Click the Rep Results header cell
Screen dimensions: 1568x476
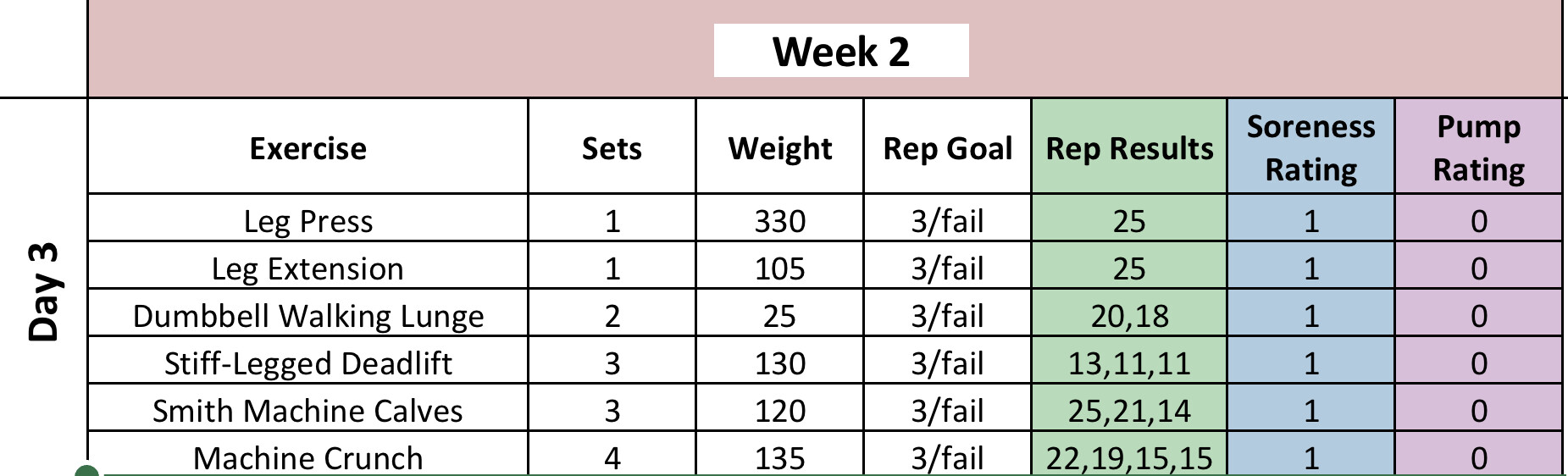[x=1129, y=148]
